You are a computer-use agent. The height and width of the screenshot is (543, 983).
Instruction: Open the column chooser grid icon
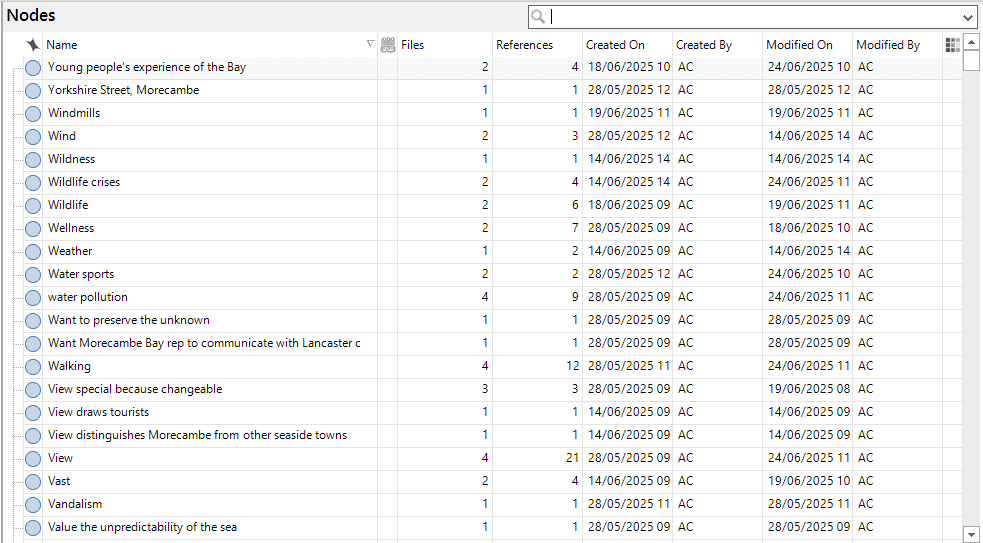click(952, 45)
